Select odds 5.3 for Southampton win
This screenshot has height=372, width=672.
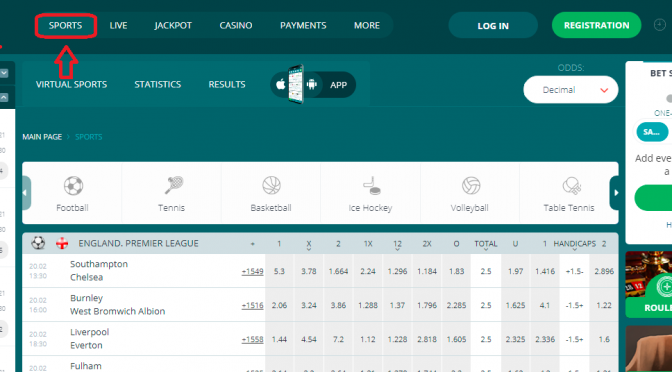(x=279, y=271)
